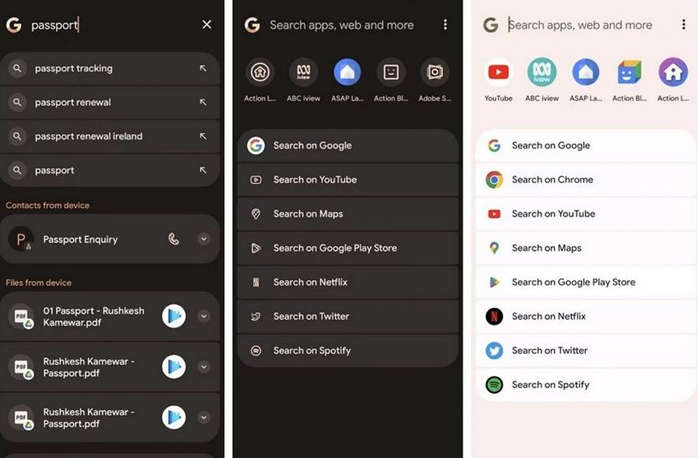Tap the 'Files from device' heading
The image size is (700, 458).
38,283
